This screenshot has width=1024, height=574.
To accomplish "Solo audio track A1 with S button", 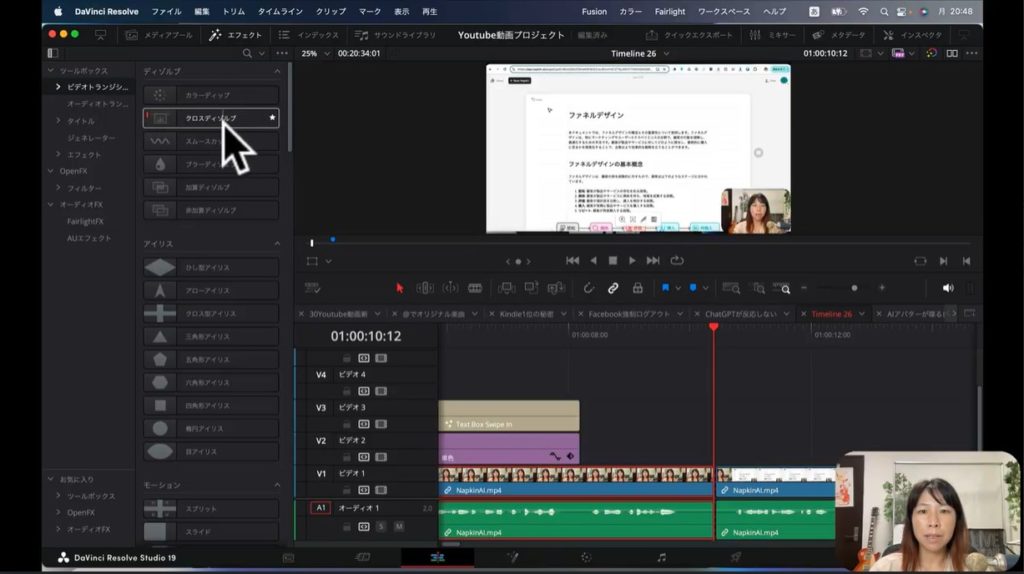I will (x=381, y=526).
